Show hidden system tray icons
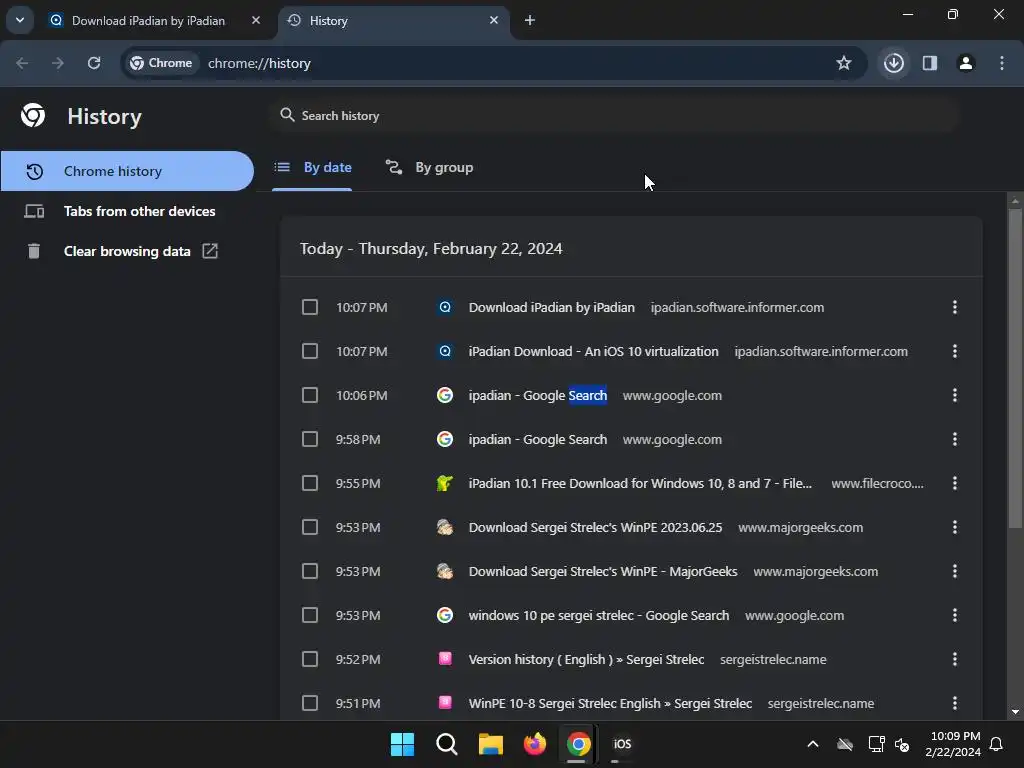Image resolution: width=1024 pixels, height=768 pixels. click(x=813, y=744)
